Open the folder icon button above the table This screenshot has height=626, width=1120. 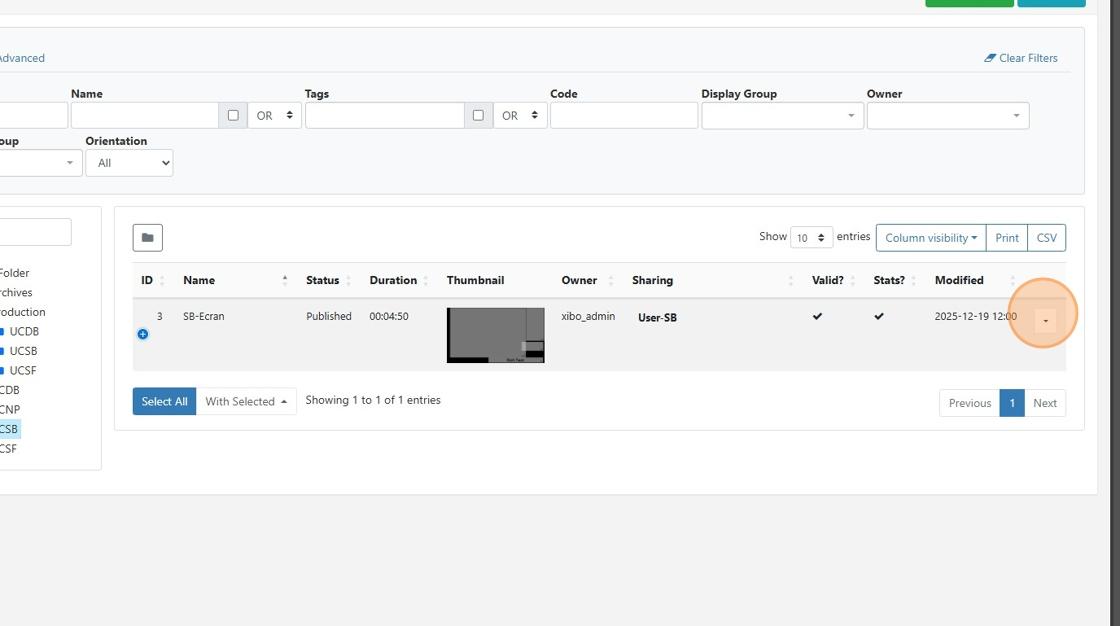[147, 238]
